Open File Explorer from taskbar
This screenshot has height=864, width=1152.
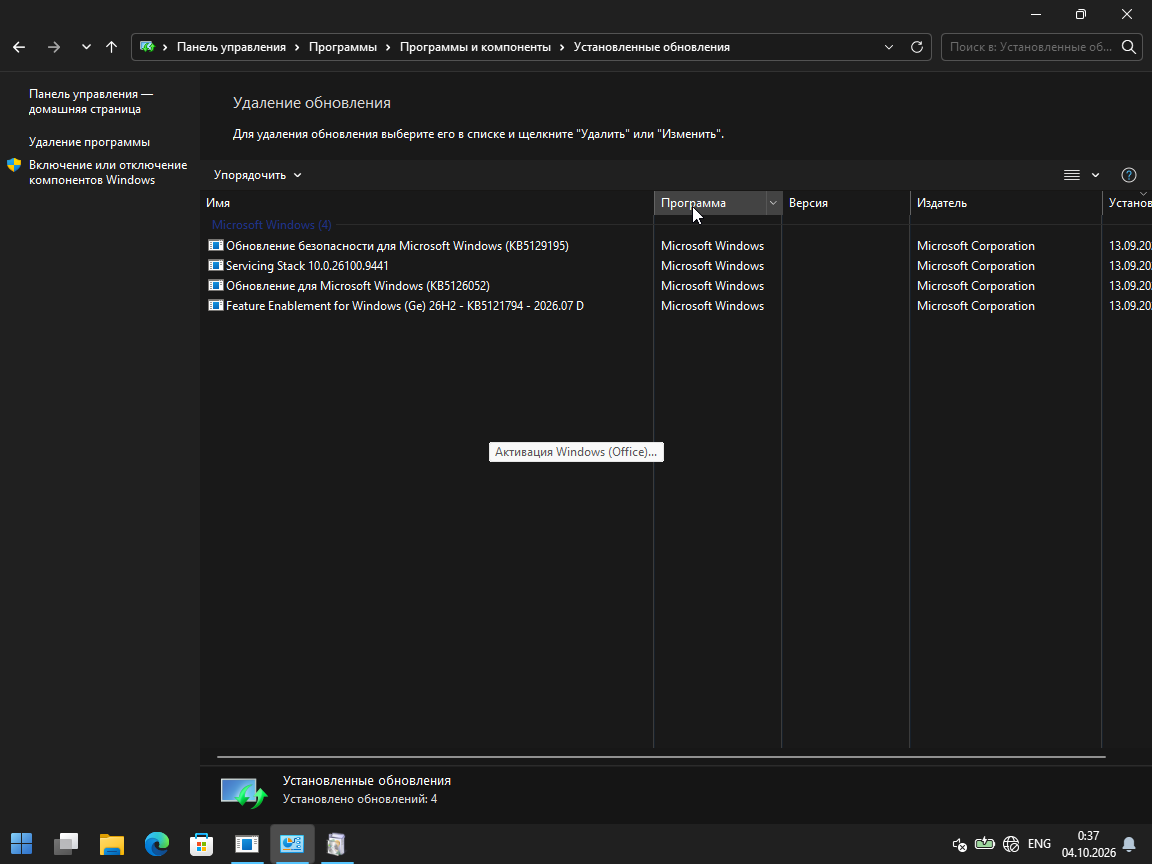click(112, 843)
